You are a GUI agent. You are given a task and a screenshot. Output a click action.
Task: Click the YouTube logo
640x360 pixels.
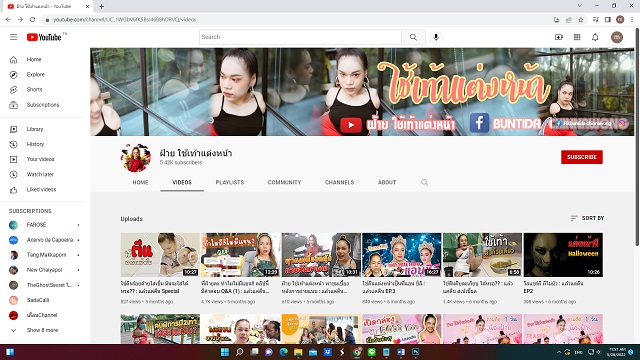44,37
